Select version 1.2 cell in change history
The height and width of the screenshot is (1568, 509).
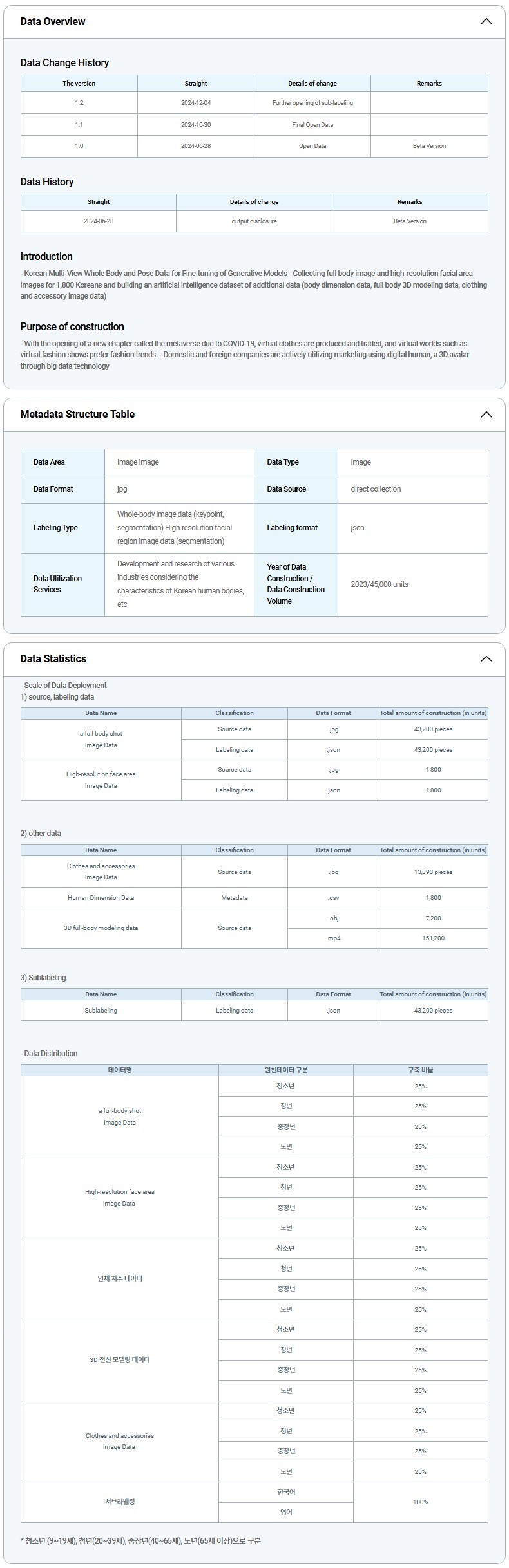pyautogui.click(x=79, y=103)
